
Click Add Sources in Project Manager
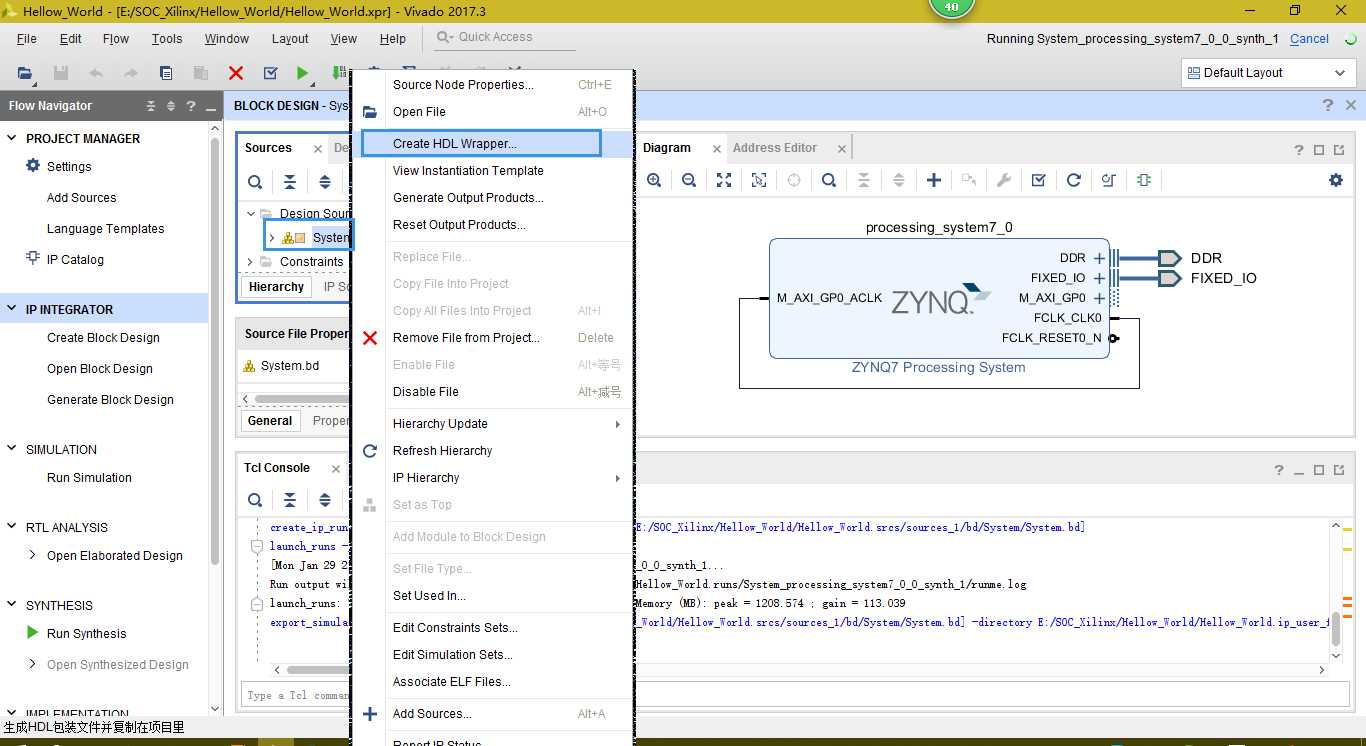click(x=82, y=198)
